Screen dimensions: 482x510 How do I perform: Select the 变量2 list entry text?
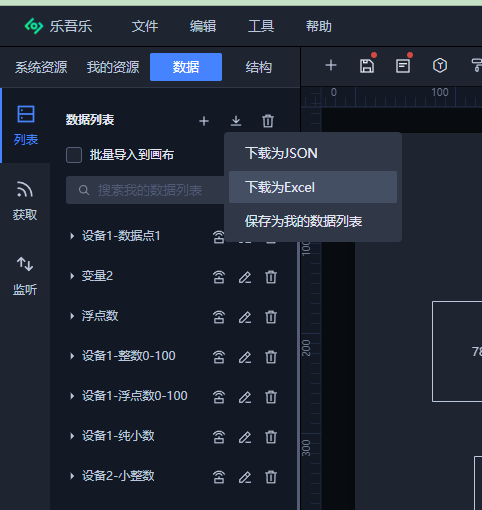pos(97,276)
